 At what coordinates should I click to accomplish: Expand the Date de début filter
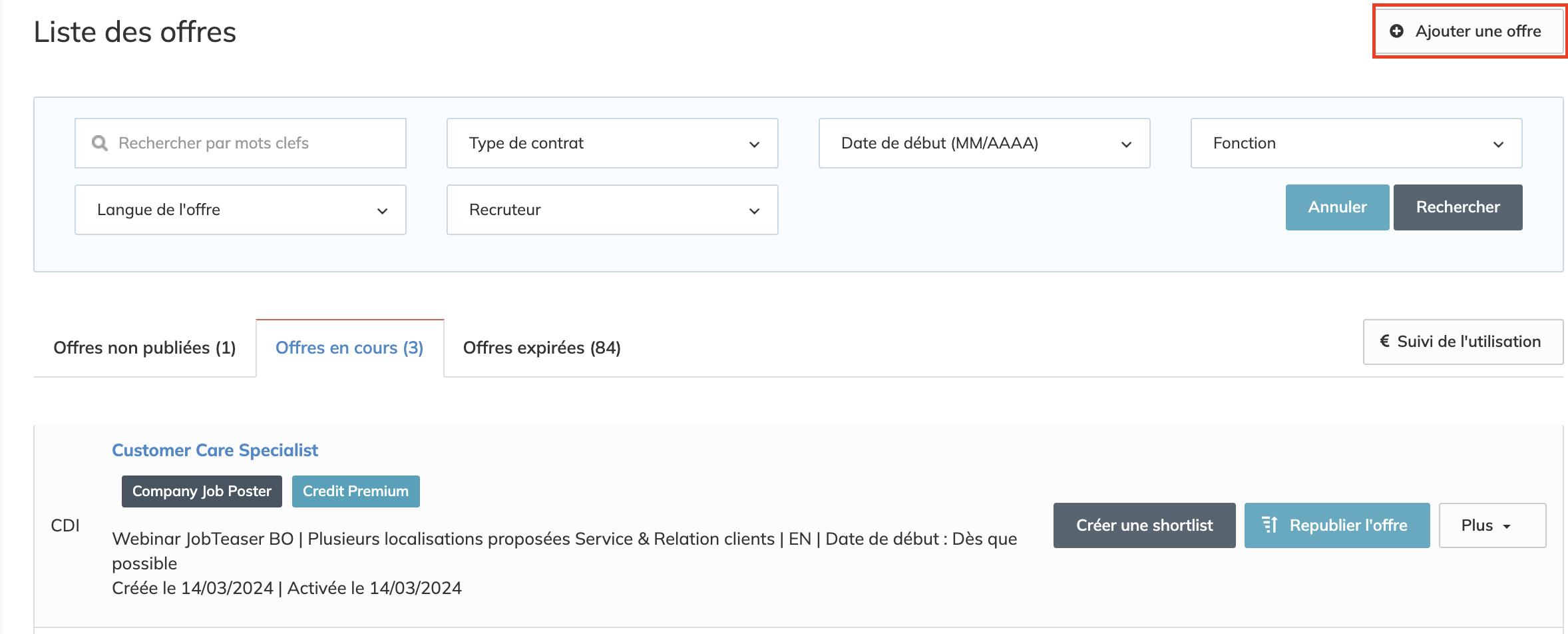984,143
